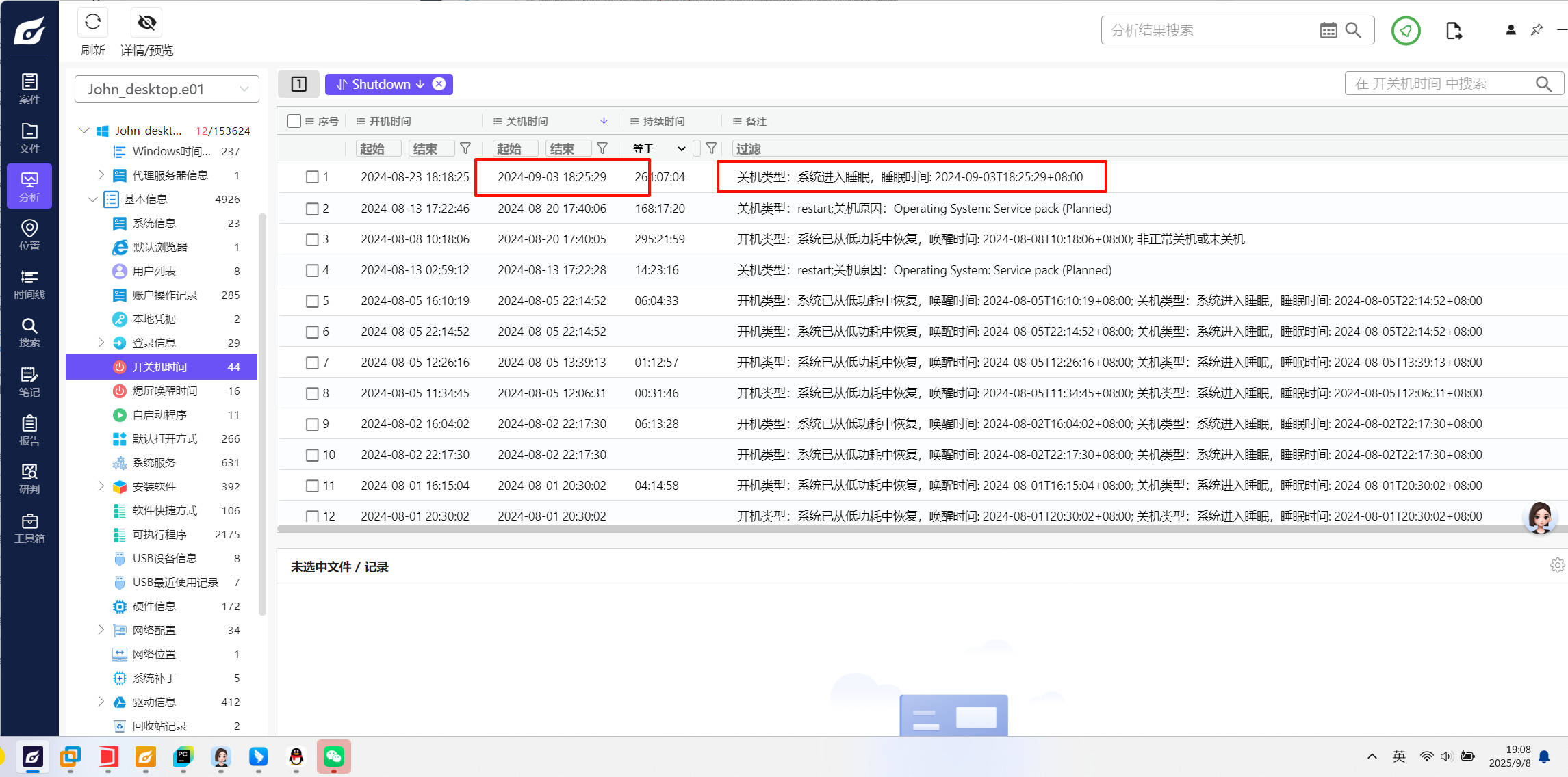Expand the 安装软件 tree node
This screenshot has width=1568, height=777.
point(101,486)
